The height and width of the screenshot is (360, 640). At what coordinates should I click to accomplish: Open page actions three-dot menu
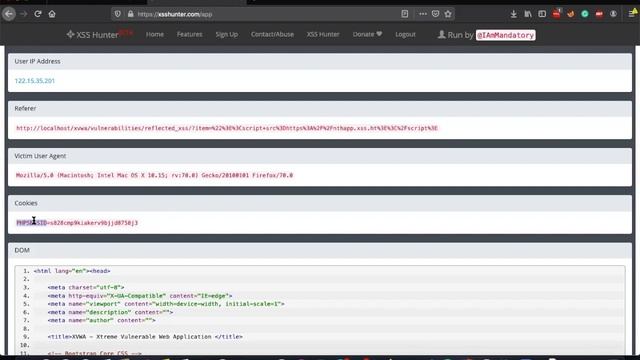pos(423,14)
